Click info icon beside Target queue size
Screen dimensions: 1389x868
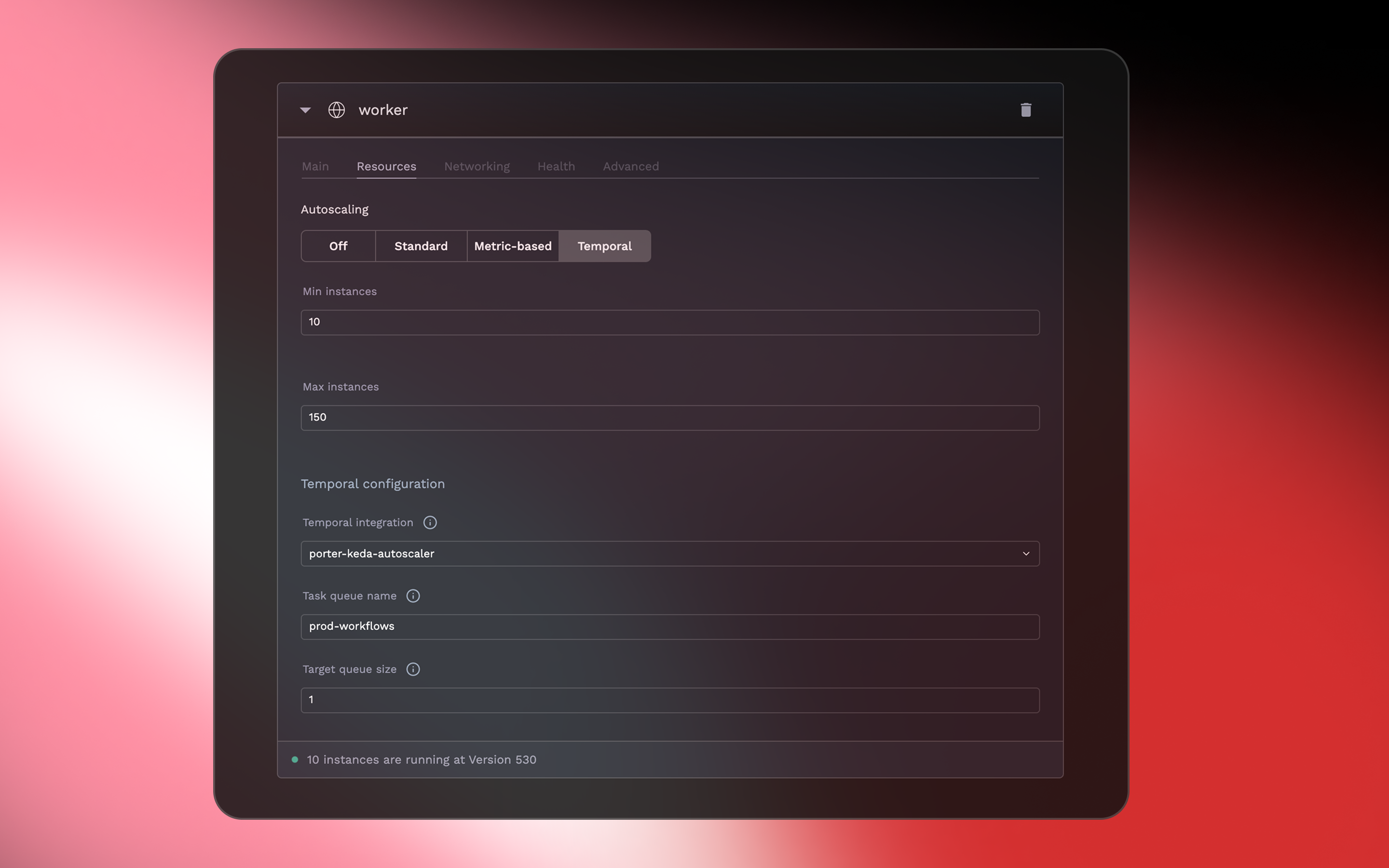(x=413, y=669)
